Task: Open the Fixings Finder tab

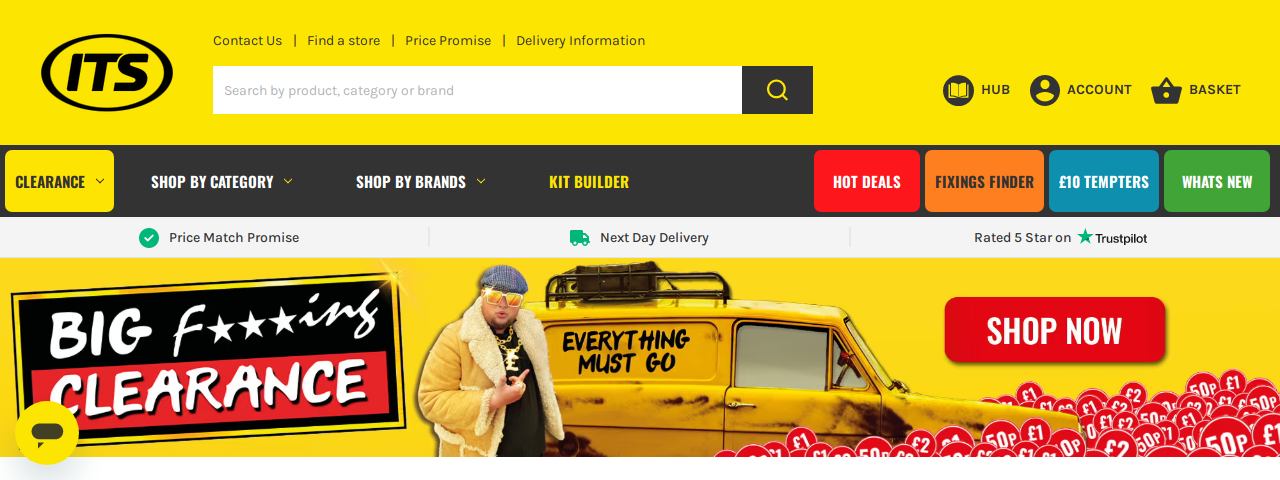Action: [984, 181]
